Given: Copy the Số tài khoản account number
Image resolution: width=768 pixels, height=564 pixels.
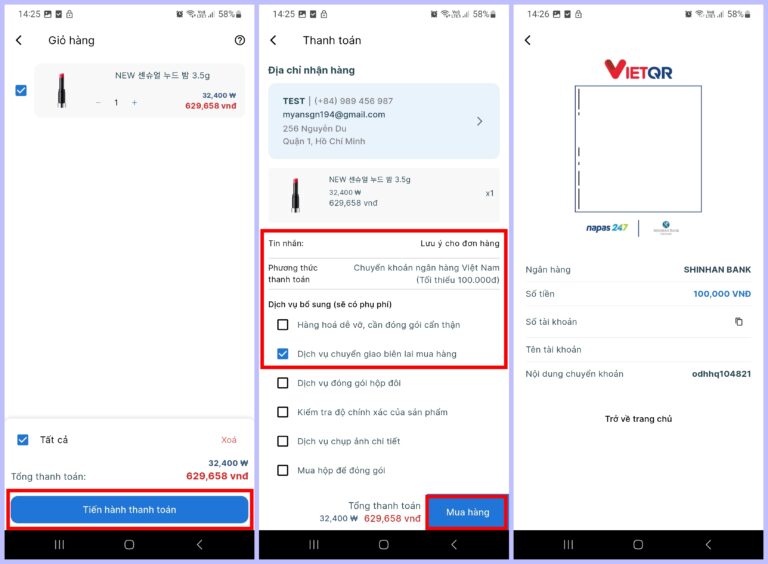Looking at the screenshot, I should pos(739,322).
